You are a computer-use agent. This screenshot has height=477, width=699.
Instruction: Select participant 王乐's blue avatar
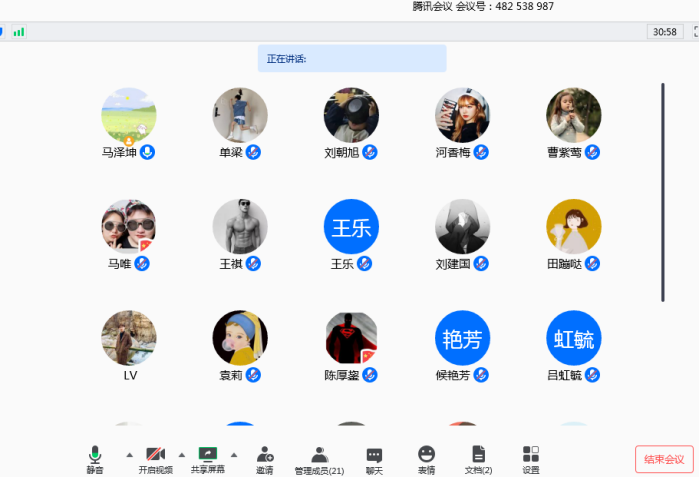coord(351,226)
